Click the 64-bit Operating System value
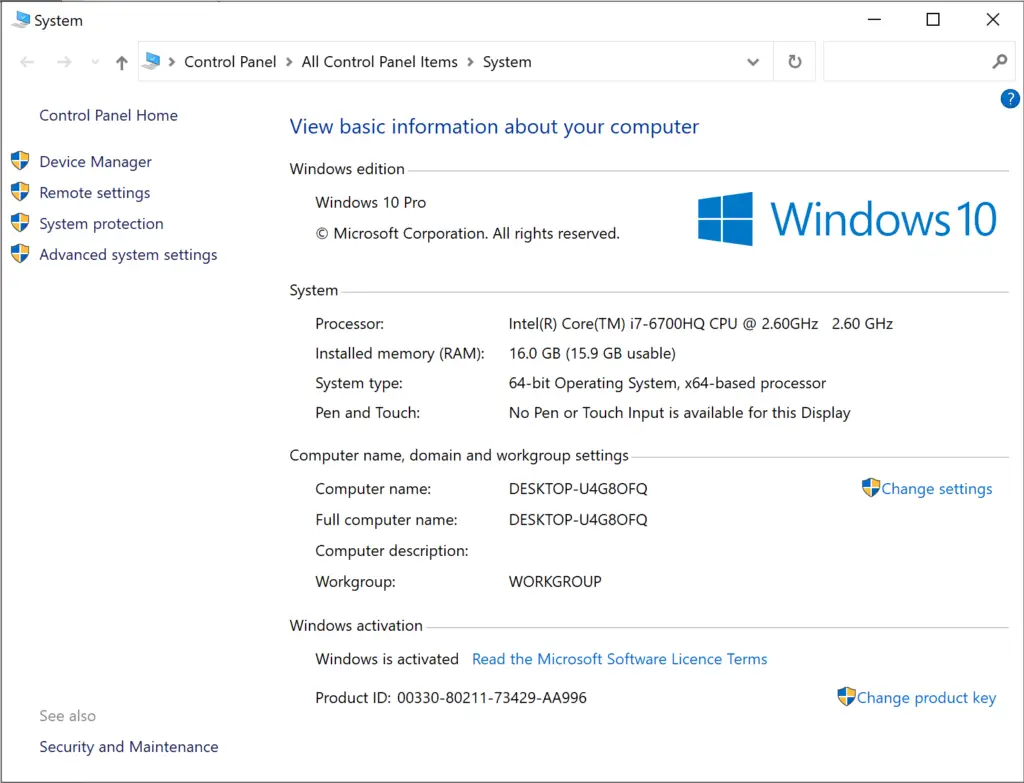The image size is (1024, 783). pyautogui.click(x=667, y=383)
